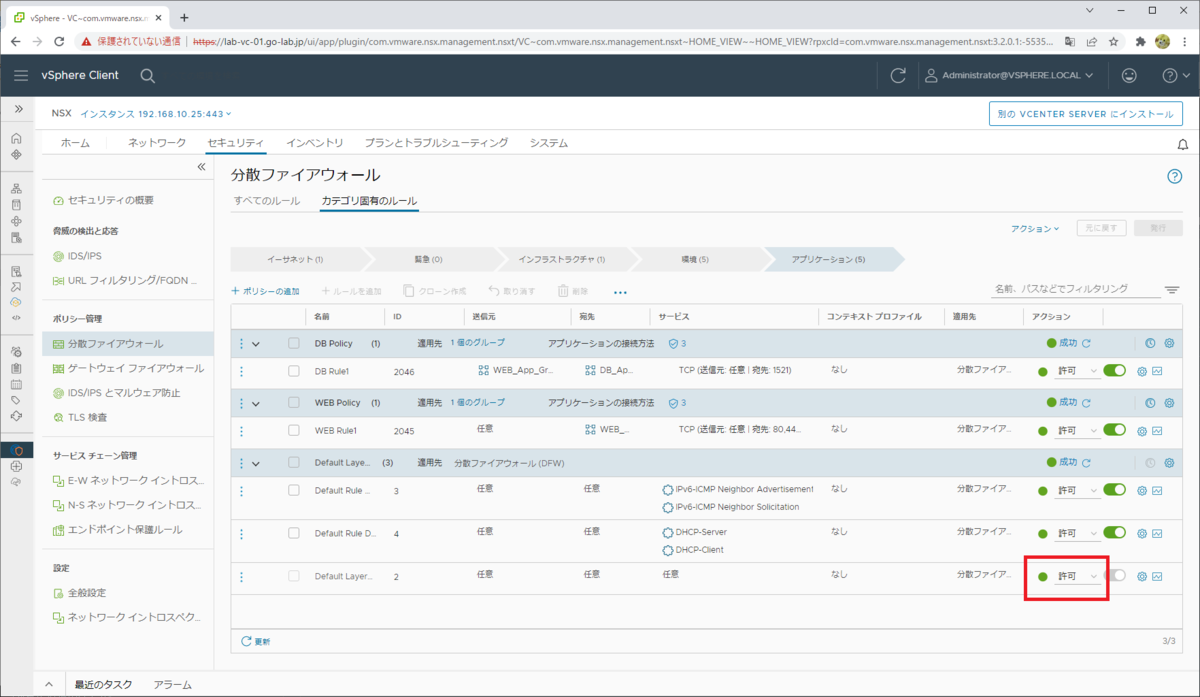View statistics chart for DB Rule1

(1157, 372)
